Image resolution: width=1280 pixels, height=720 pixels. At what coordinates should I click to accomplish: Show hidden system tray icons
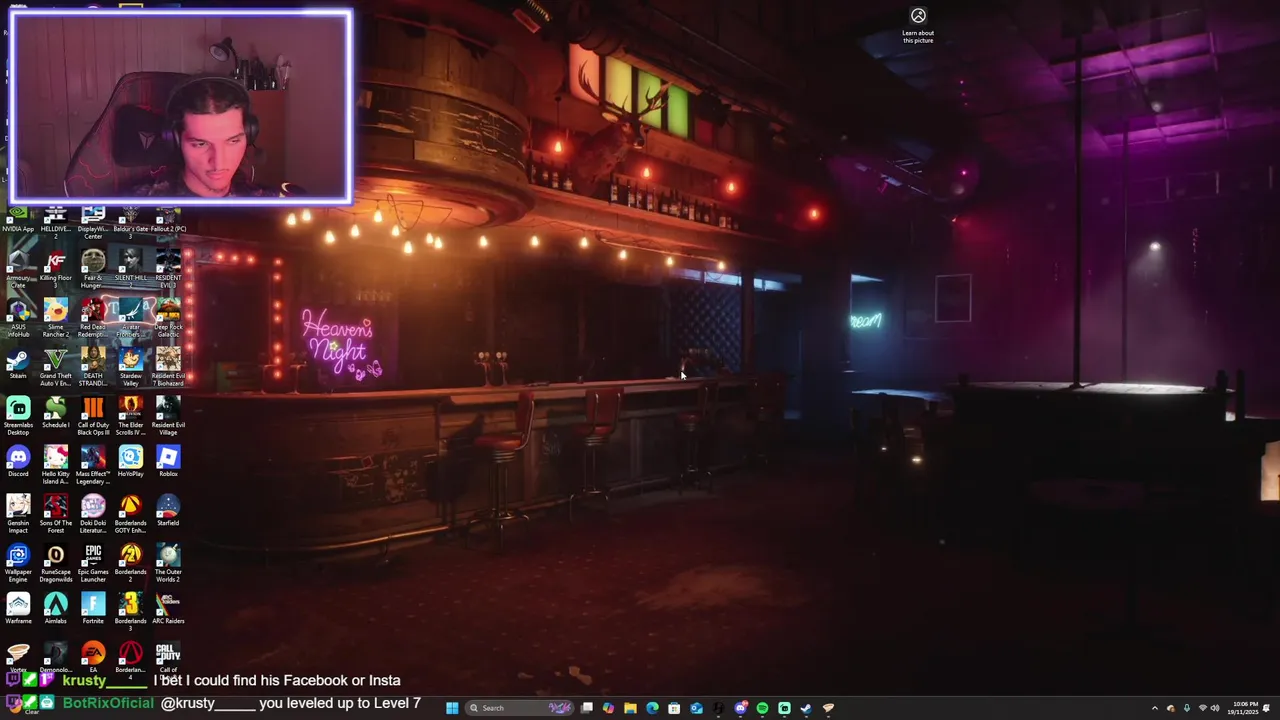1154,708
